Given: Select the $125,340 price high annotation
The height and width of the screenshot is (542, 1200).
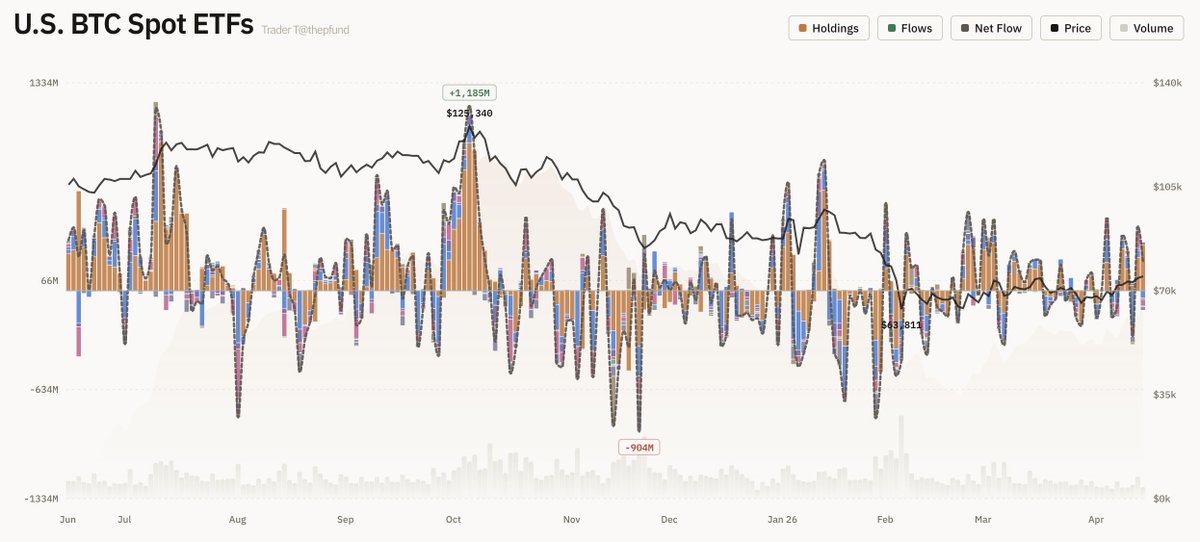Looking at the screenshot, I should pyautogui.click(x=469, y=113).
